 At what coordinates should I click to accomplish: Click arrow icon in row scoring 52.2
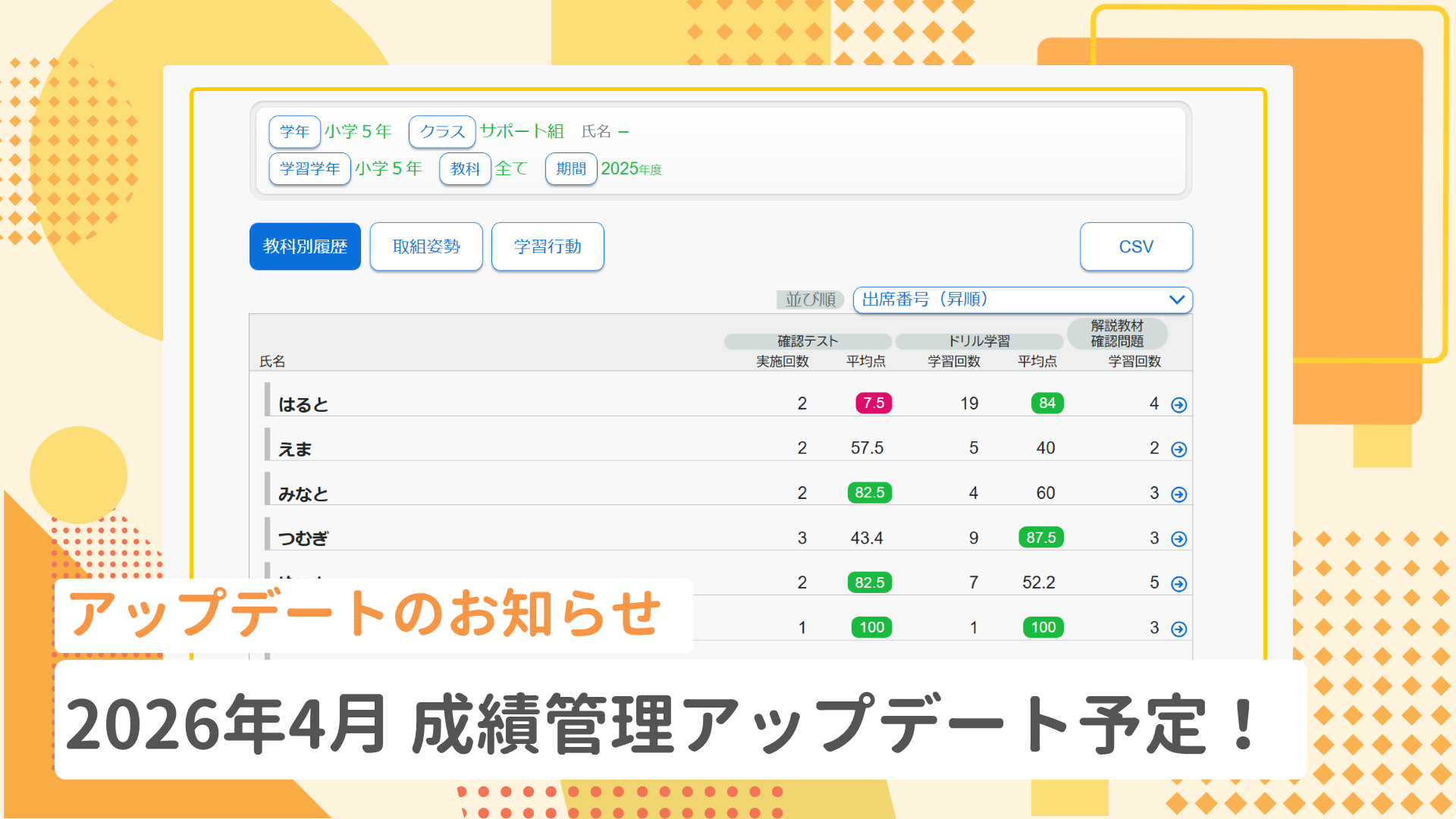(x=1178, y=584)
